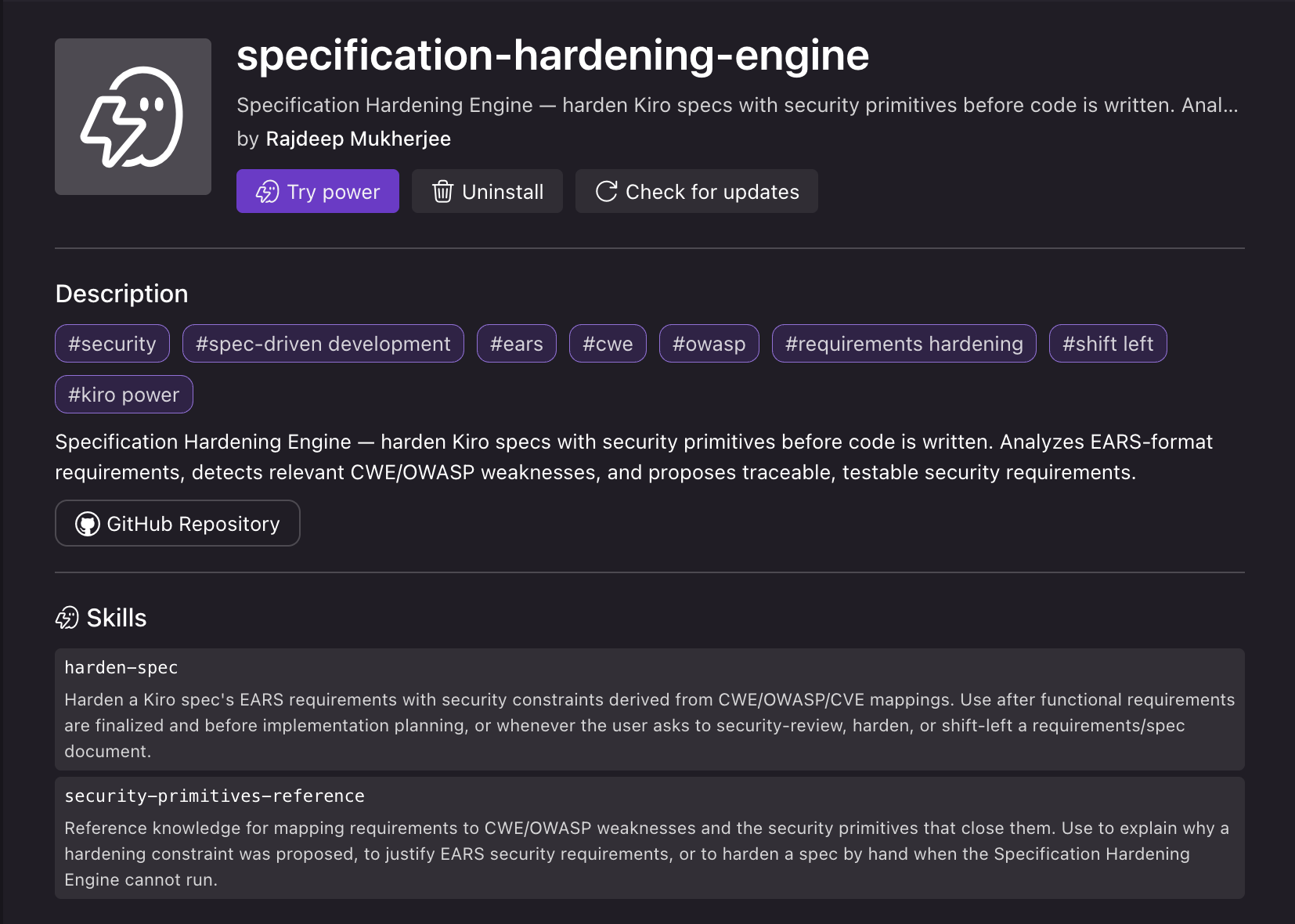Select the #shift left tag
Viewport: 1295px width, 924px height.
[x=1108, y=344]
